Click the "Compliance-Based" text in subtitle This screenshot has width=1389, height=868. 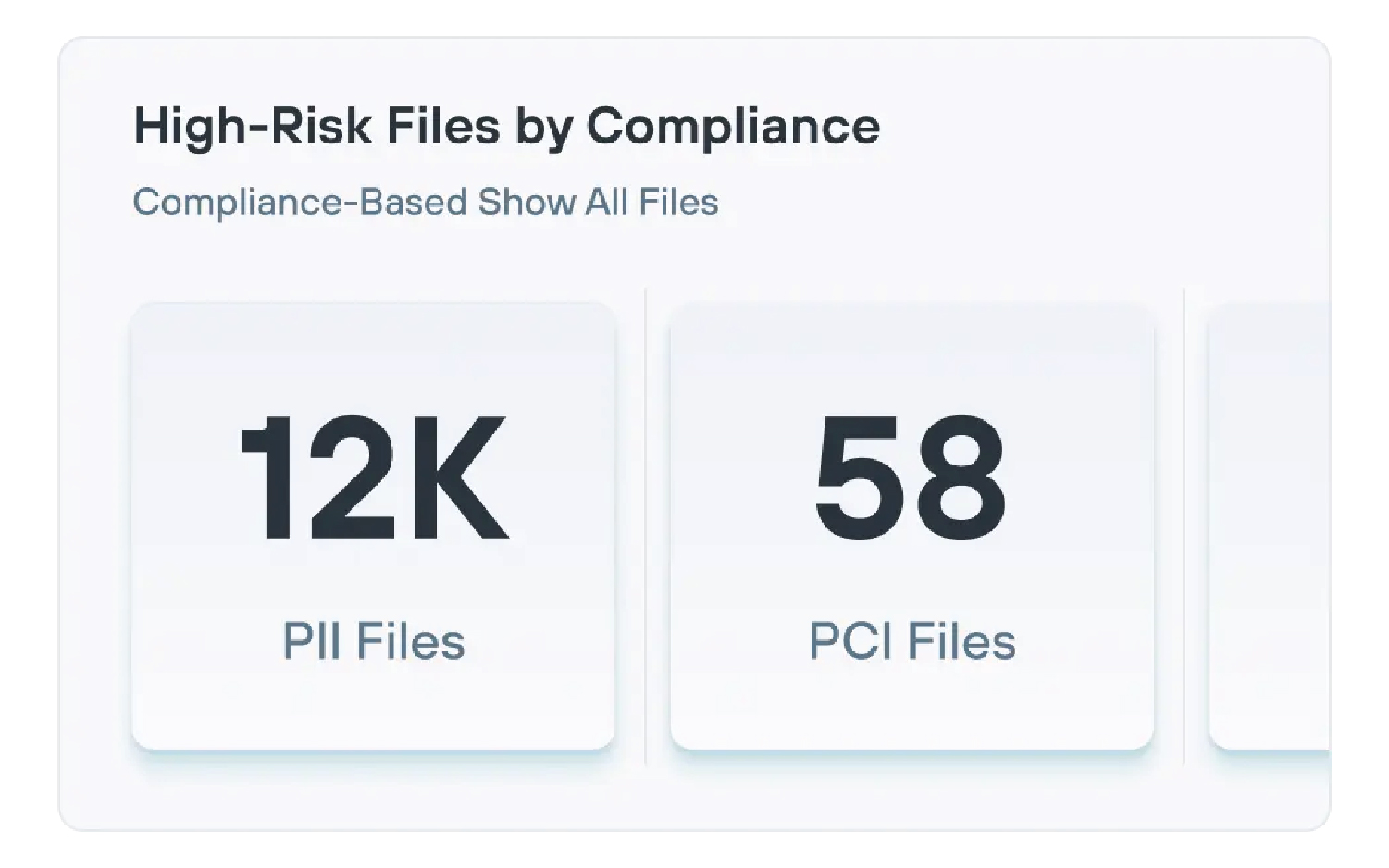pos(301,202)
